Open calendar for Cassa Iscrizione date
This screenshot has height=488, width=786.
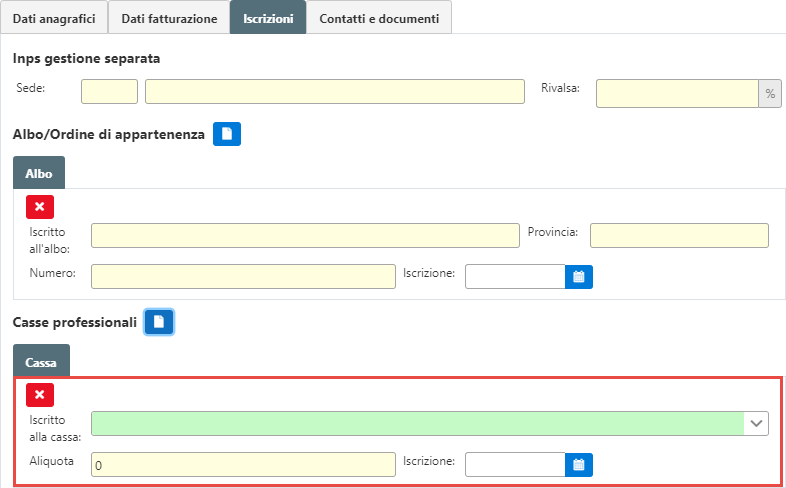(x=579, y=464)
